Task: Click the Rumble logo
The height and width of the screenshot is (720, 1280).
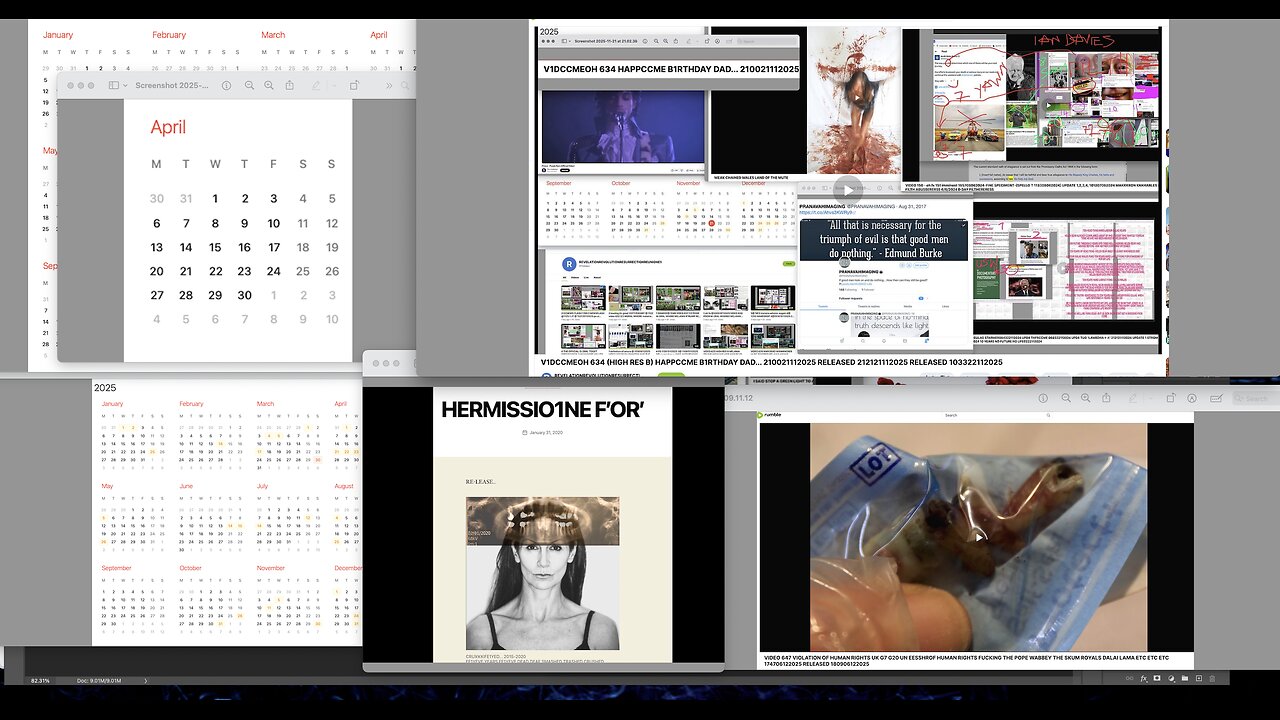Action: (771, 415)
